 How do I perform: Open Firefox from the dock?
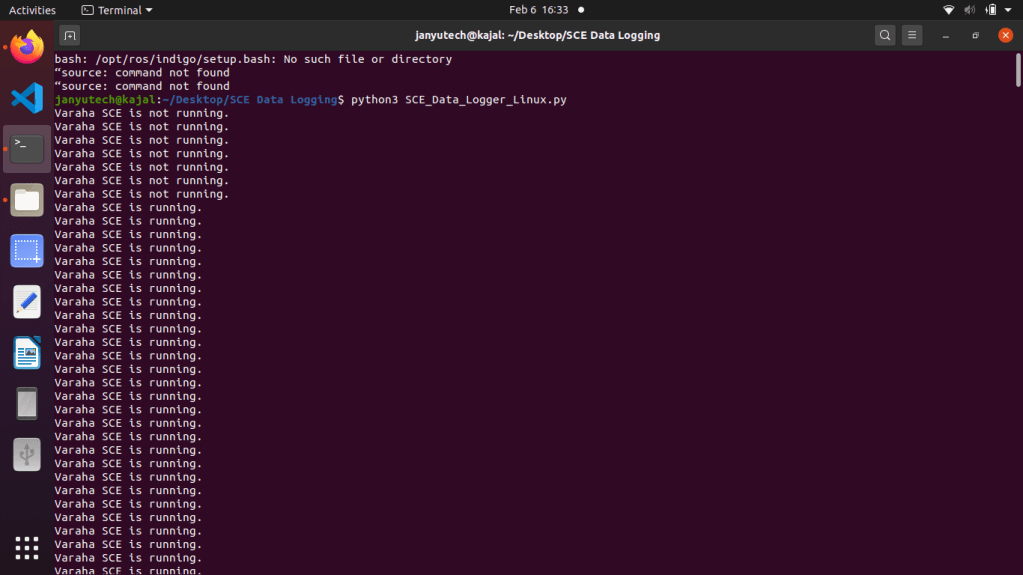pyautogui.click(x=27, y=47)
